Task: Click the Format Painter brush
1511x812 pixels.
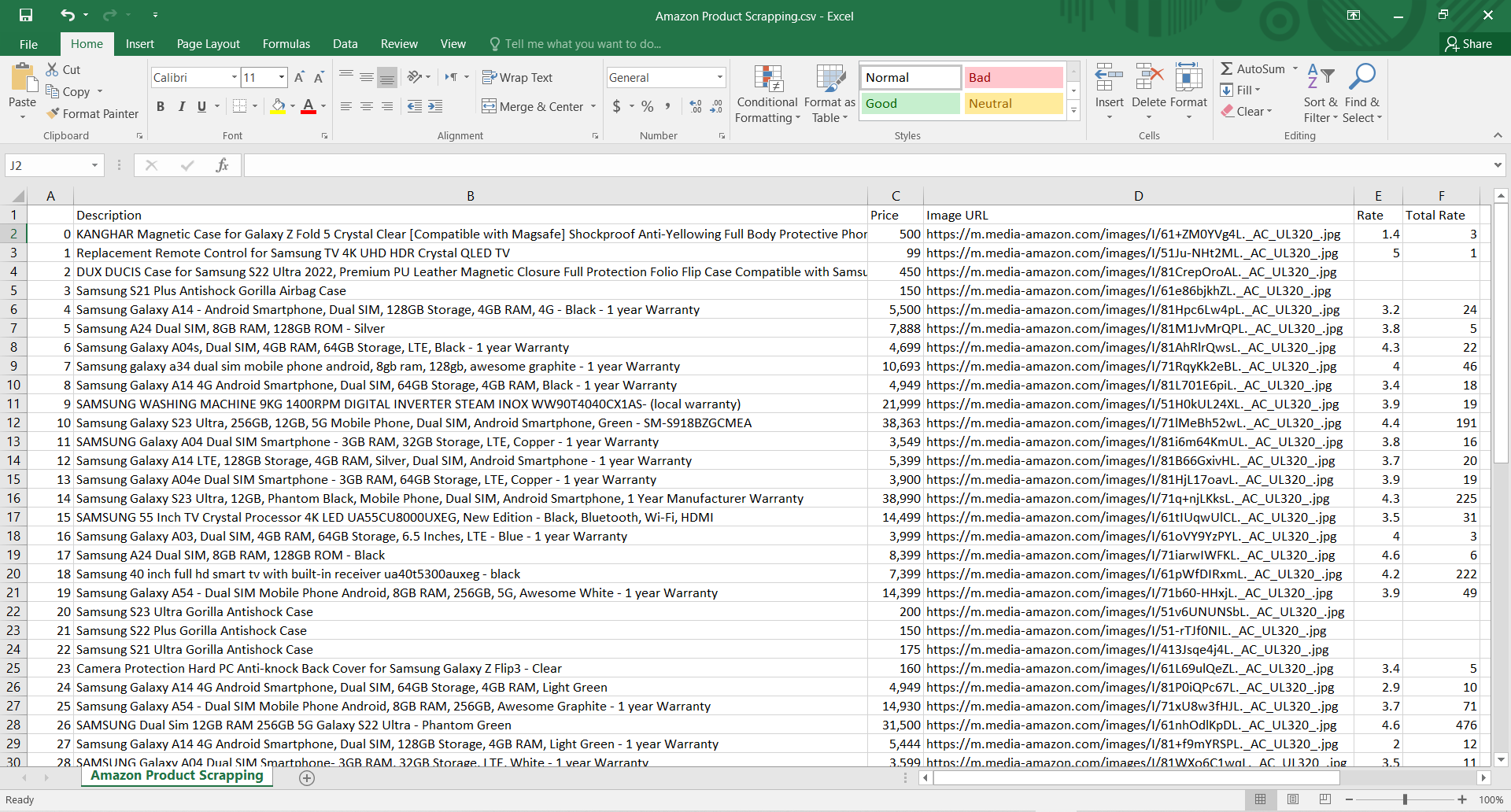Action: (x=53, y=113)
